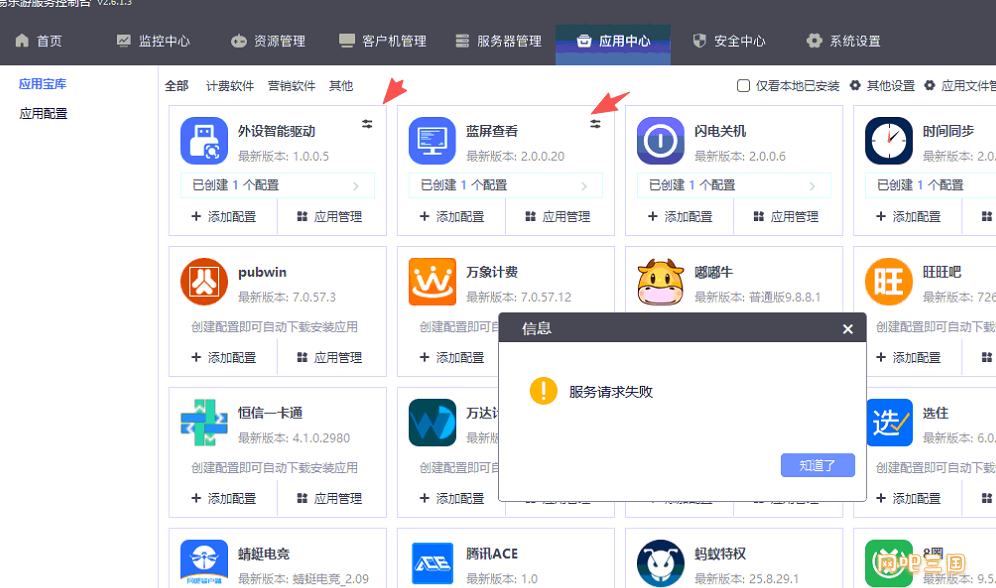Expand 已创建 1 个配置 on 外设智能驱动
996x588 pixels.
click(278, 185)
